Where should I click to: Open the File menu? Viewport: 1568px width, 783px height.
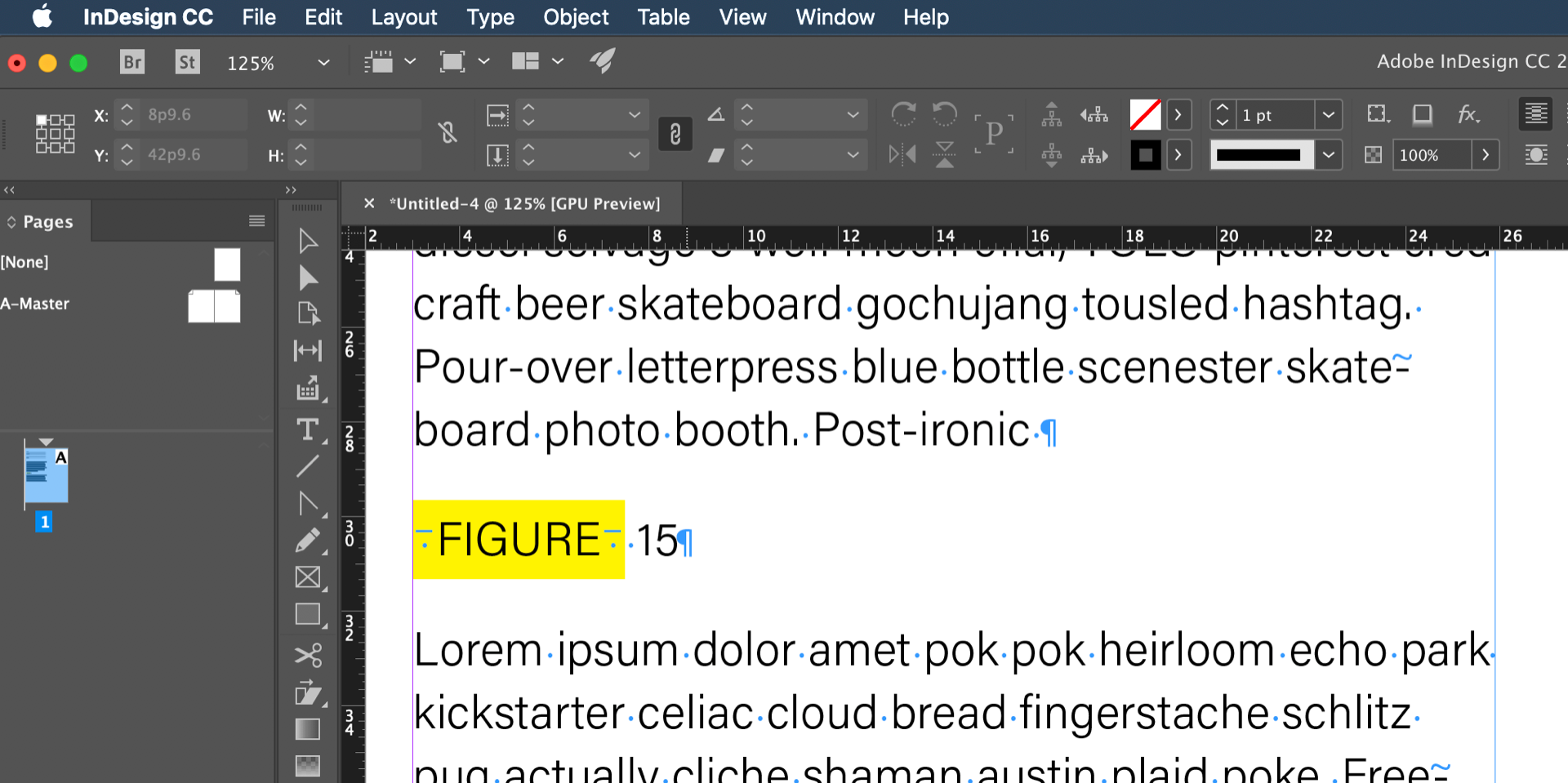[259, 17]
